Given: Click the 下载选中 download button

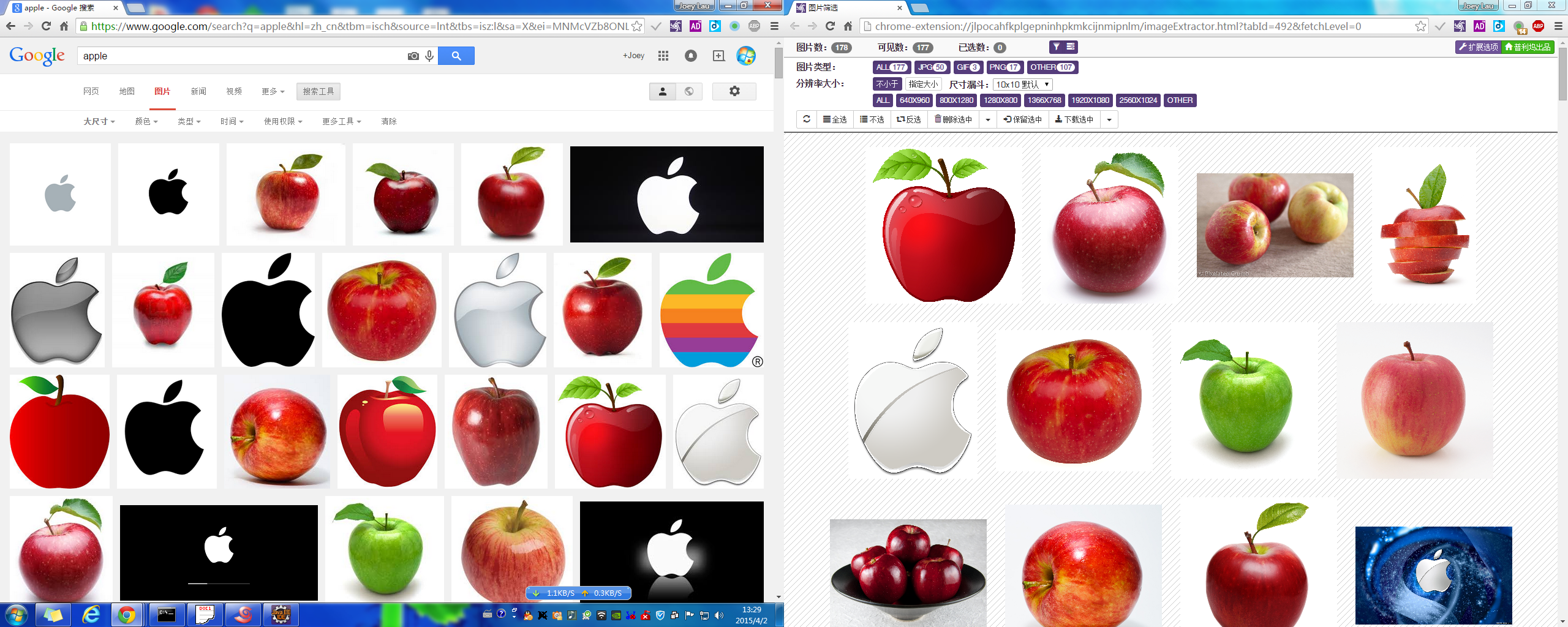Looking at the screenshot, I should click(1074, 119).
